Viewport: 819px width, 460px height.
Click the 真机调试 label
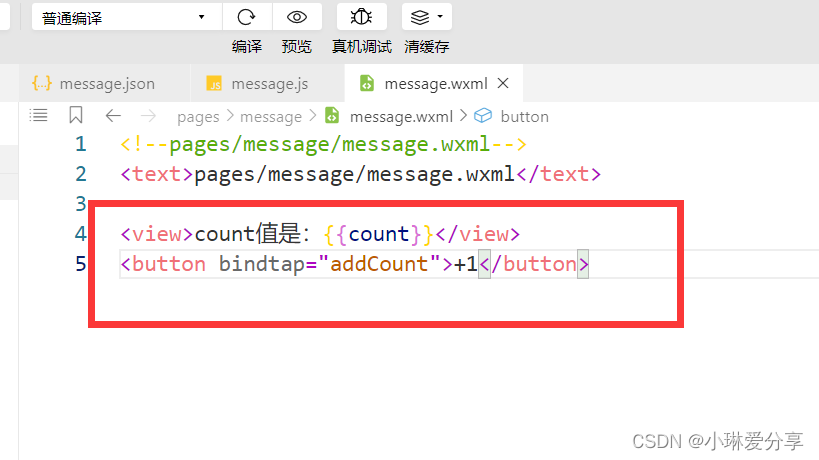361,47
